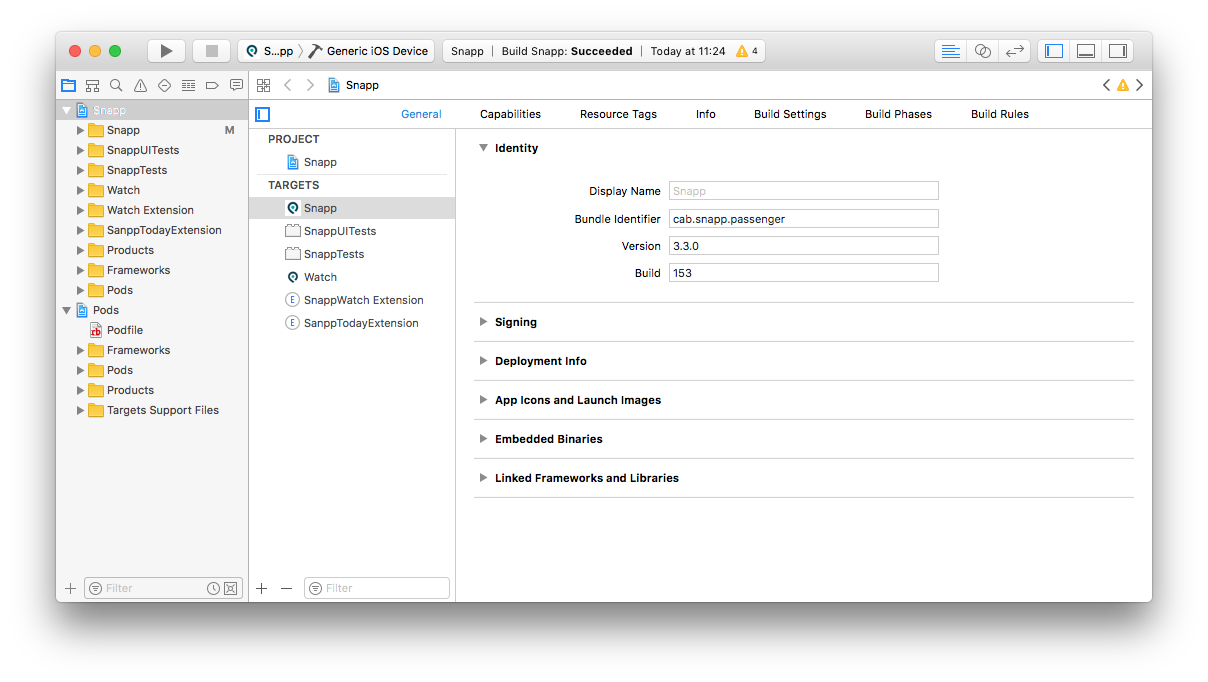Edit the Version field
This screenshot has height=682, width=1208.
pyautogui.click(x=803, y=245)
